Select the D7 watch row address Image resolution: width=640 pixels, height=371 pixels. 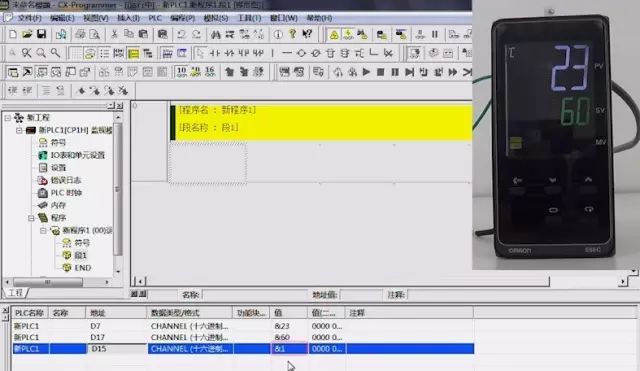click(95, 326)
